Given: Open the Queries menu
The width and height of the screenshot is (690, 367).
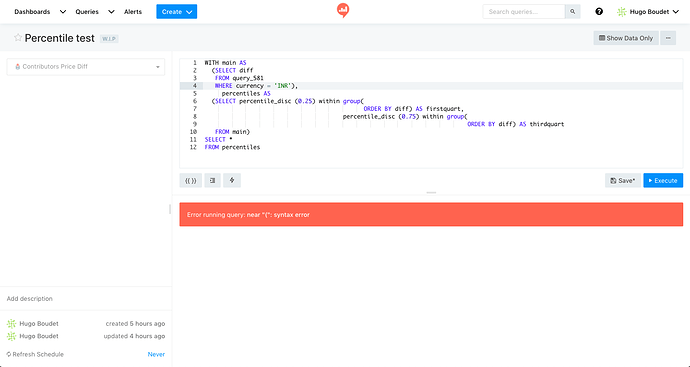Looking at the screenshot, I should [87, 12].
